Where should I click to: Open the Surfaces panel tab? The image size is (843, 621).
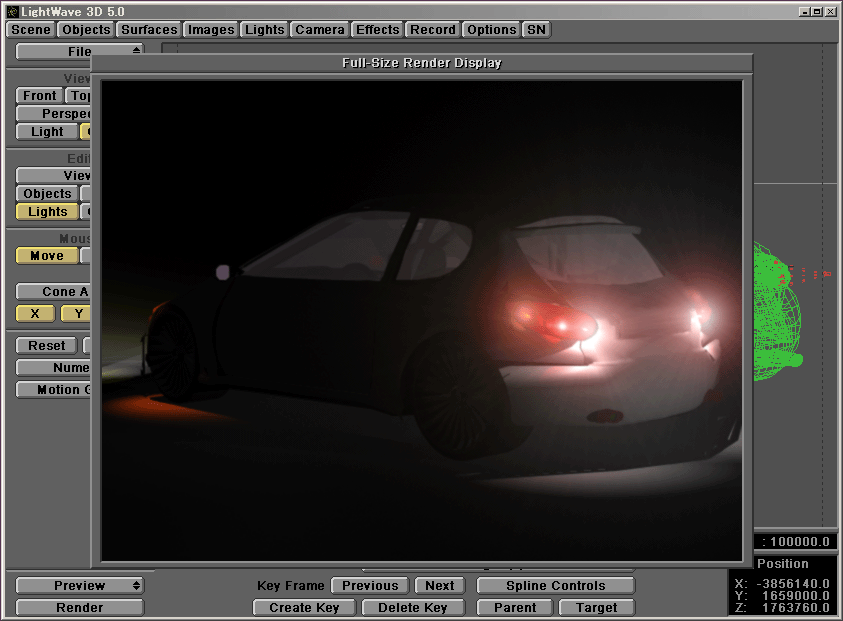[149, 30]
